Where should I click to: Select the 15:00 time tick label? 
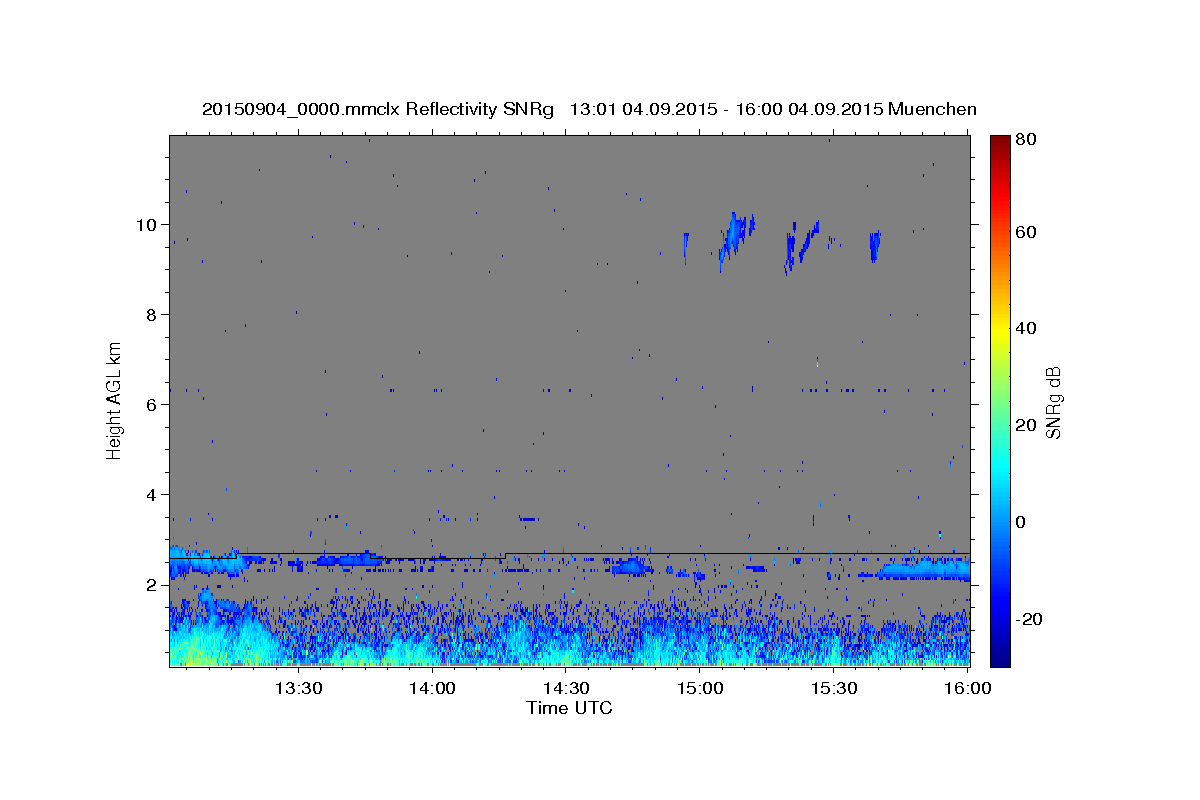tap(700, 689)
